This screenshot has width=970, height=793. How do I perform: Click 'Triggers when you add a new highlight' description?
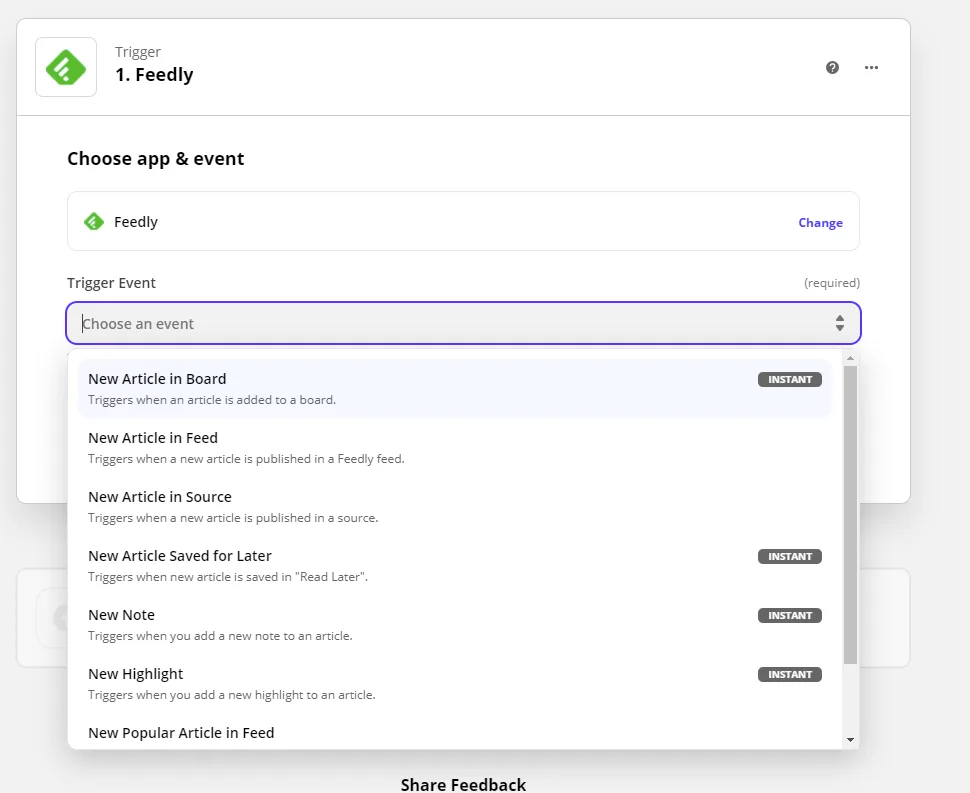coord(231,695)
